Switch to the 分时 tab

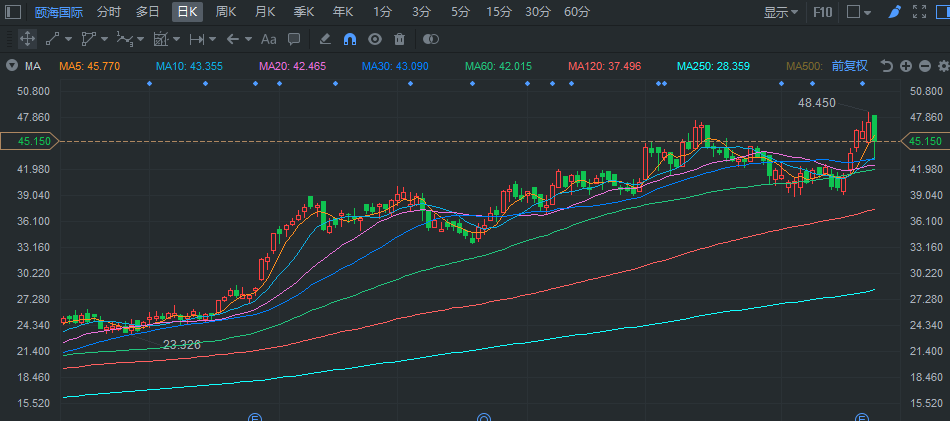coord(108,12)
